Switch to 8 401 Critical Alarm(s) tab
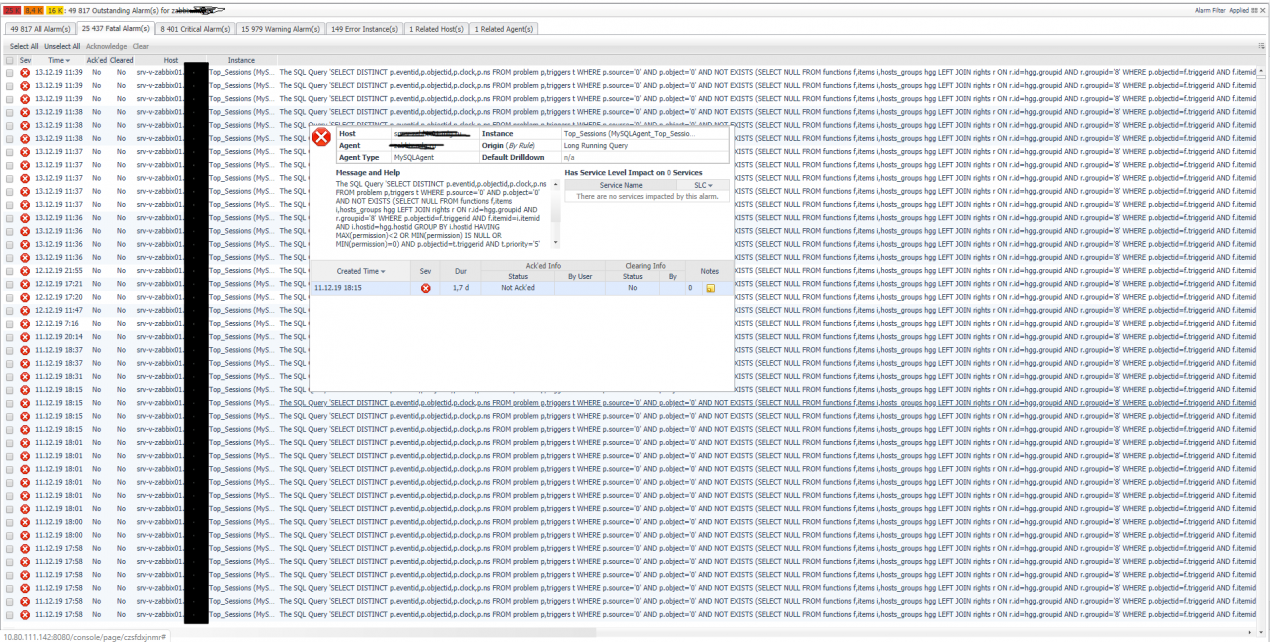The width and height of the screenshot is (1270, 642). click(x=196, y=29)
